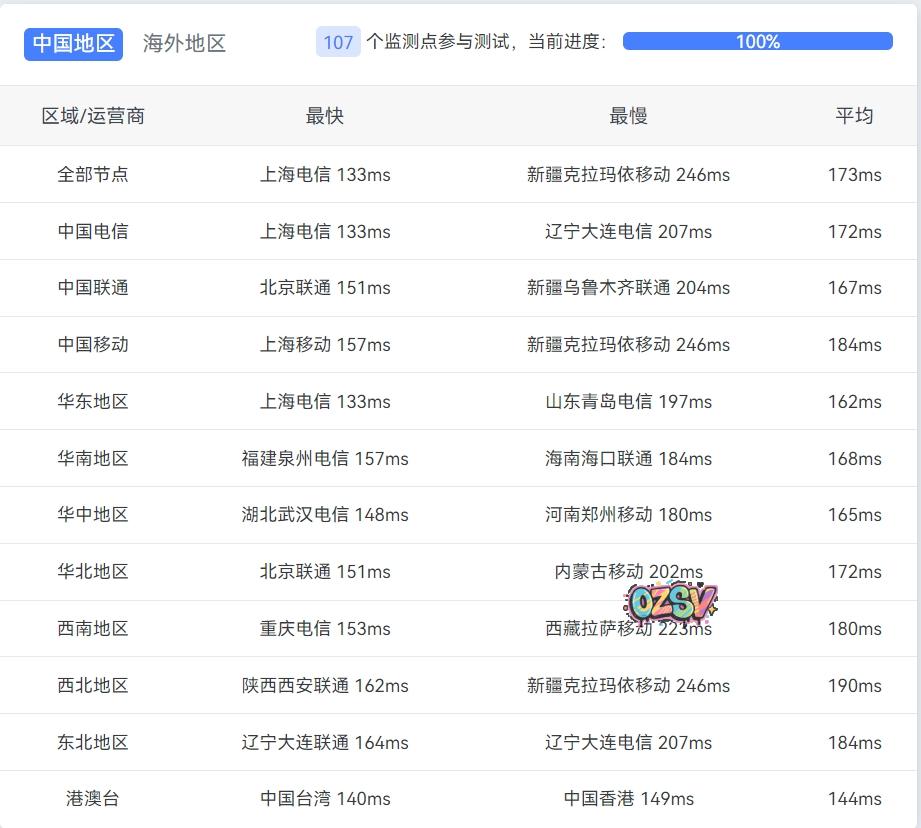Screen dimensions: 921x828
Task: Click 中国香港 149ms cell
Action: [x=628, y=799]
